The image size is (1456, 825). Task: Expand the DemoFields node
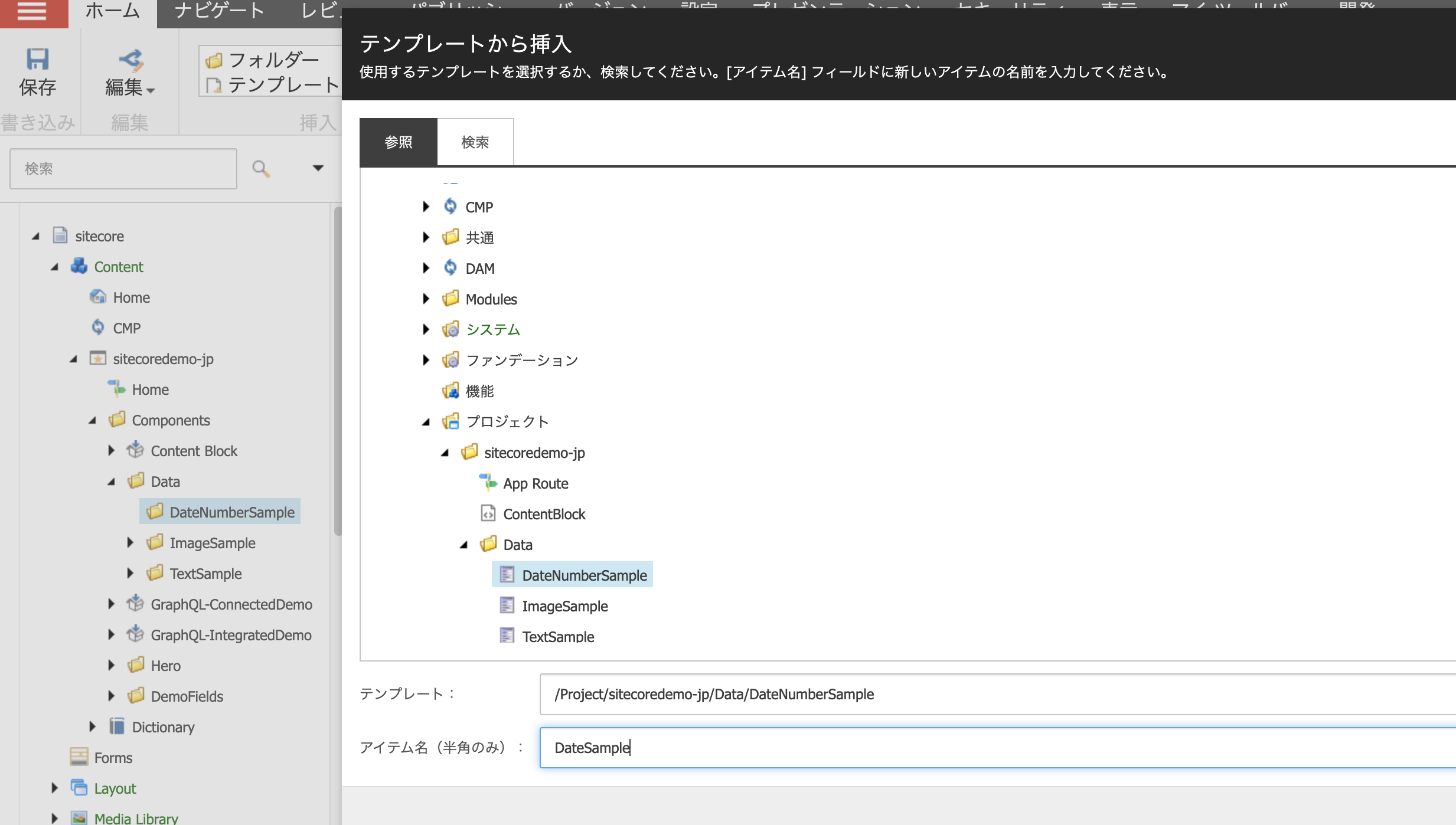pos(111,696)
